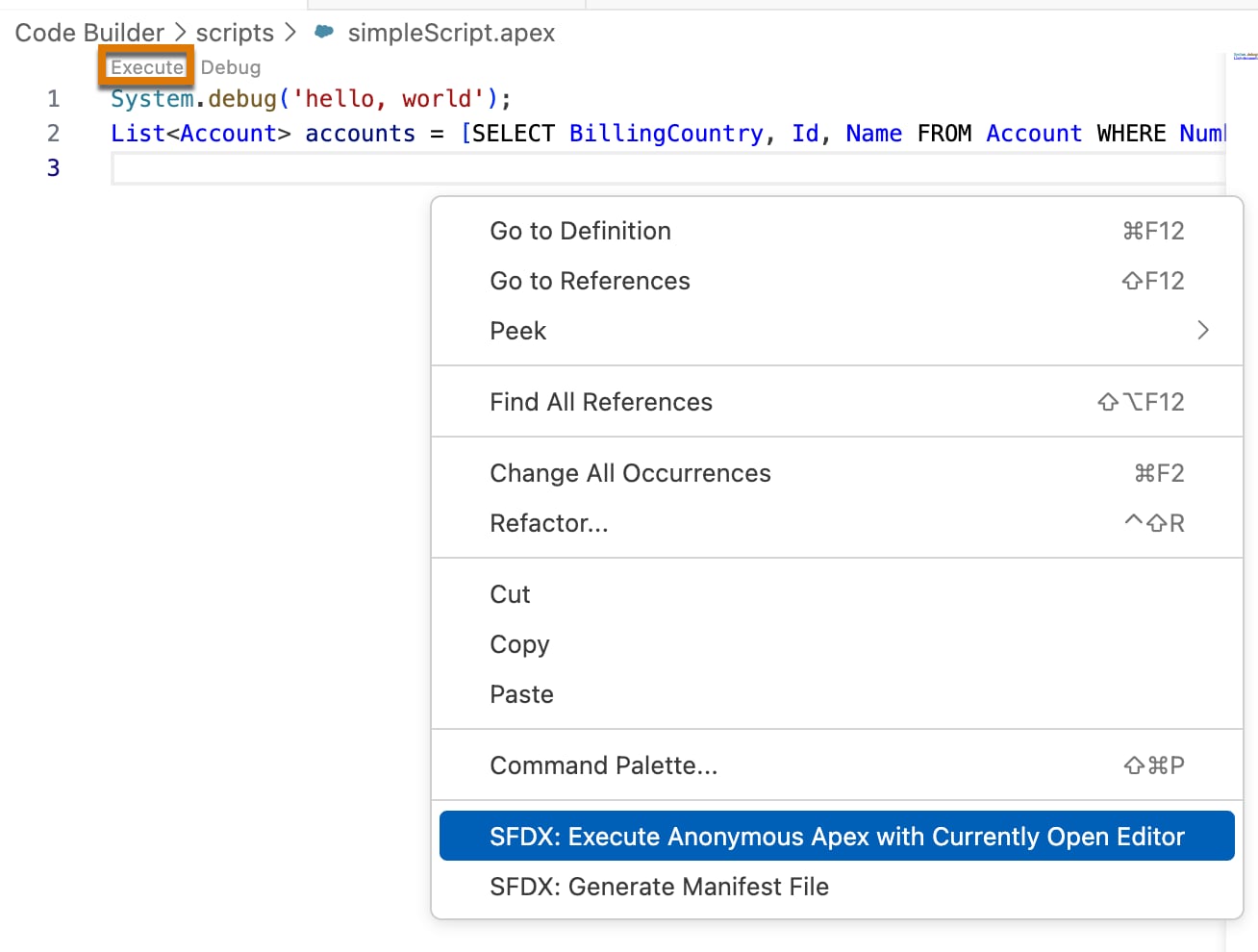Choose Change All Occurrences
The image size is (1258, 952).
(837, 473)
